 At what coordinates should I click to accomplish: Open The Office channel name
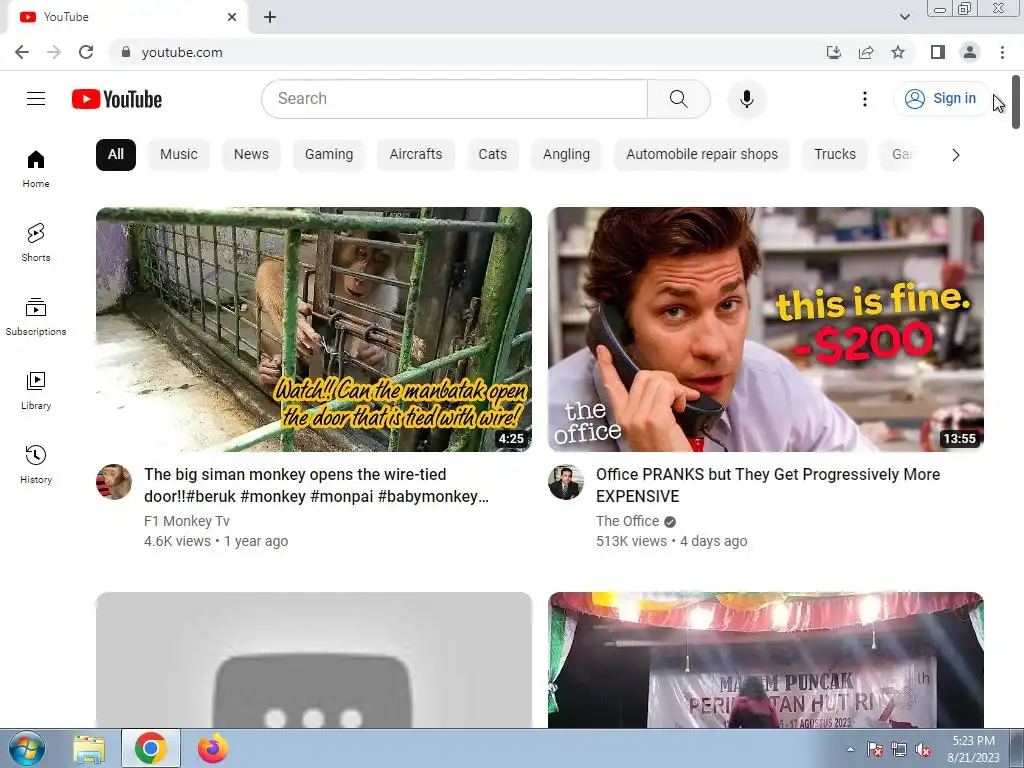coord(627,521)
